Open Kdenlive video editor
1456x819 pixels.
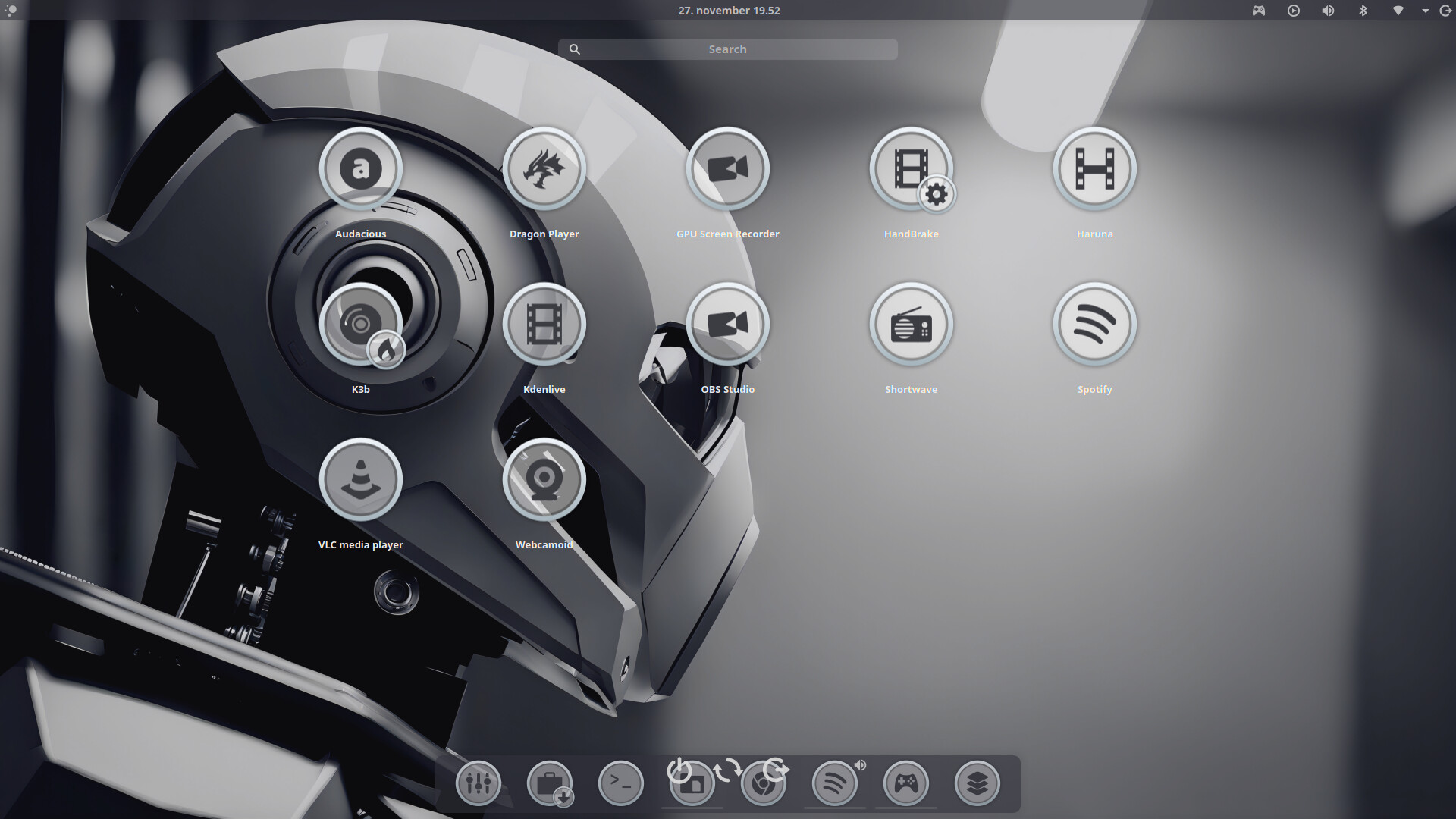(544, 325)
